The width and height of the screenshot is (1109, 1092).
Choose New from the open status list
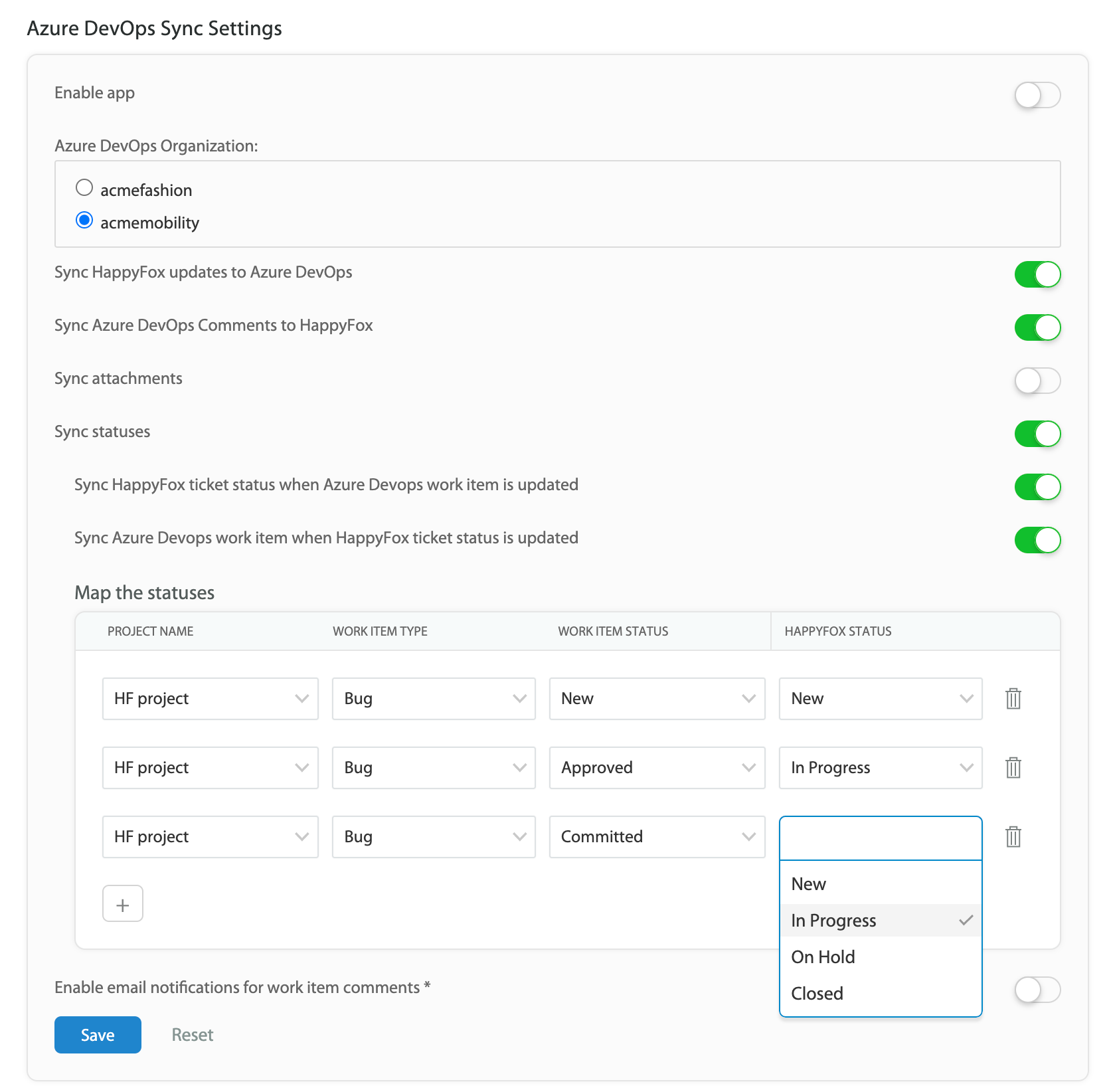(x=881, y=884)
